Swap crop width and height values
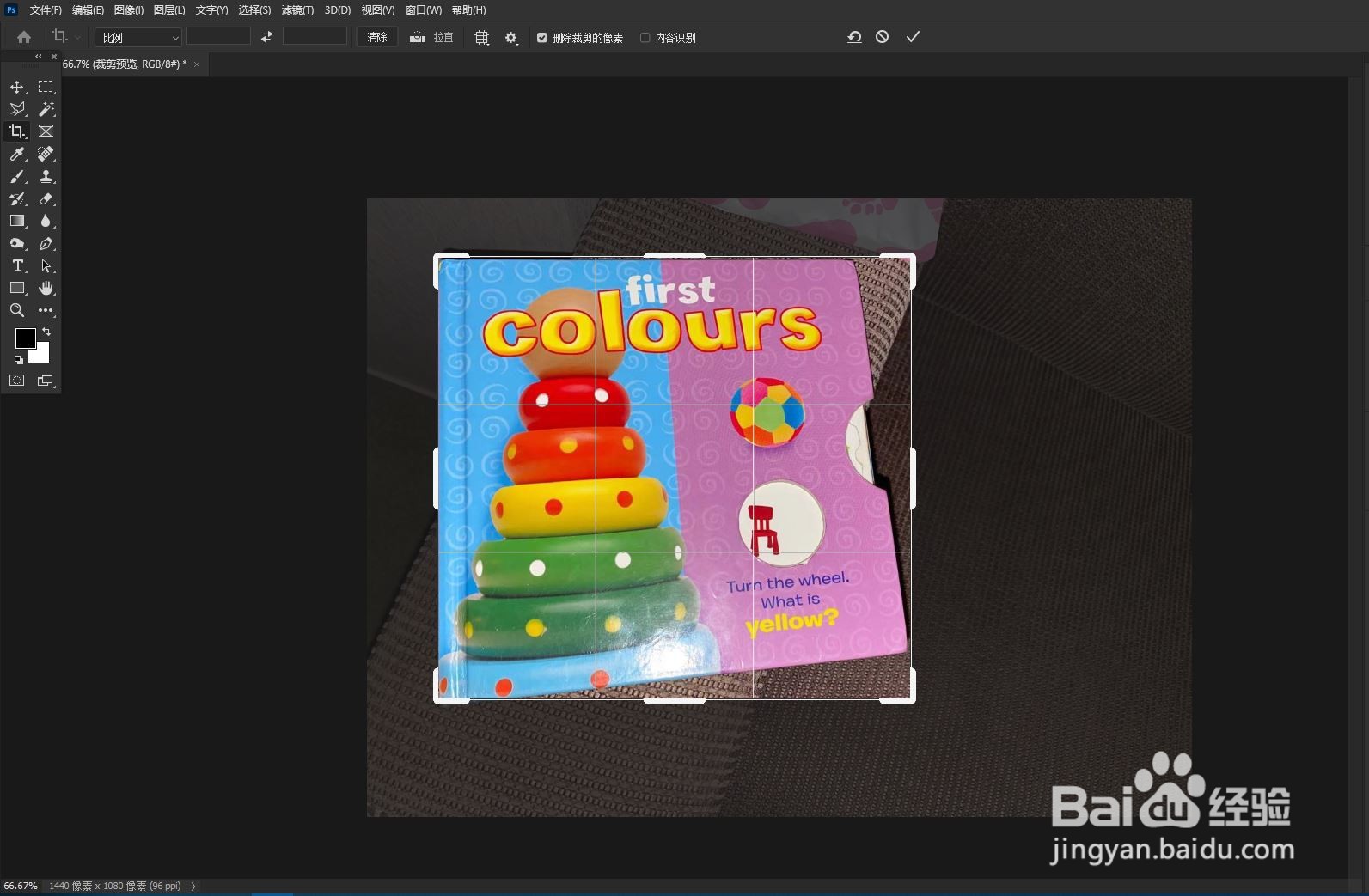The height and width of the screenshot is (896, 1369). (x=266, y=37)
